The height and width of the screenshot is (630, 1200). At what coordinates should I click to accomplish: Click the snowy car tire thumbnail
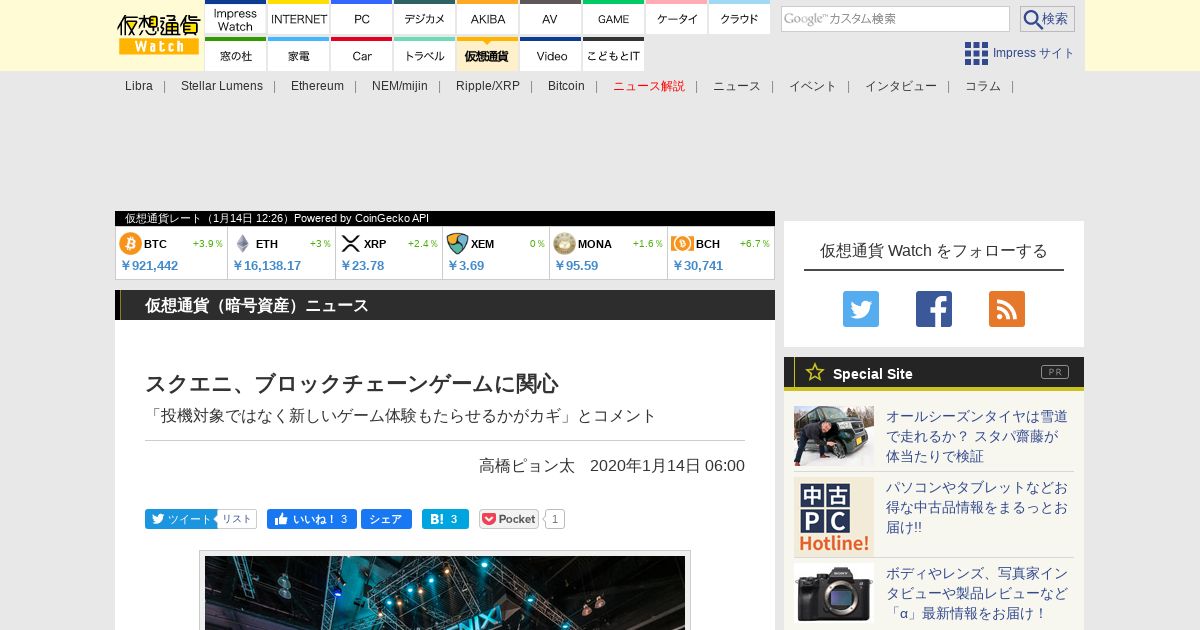click(x=834, y=436)
